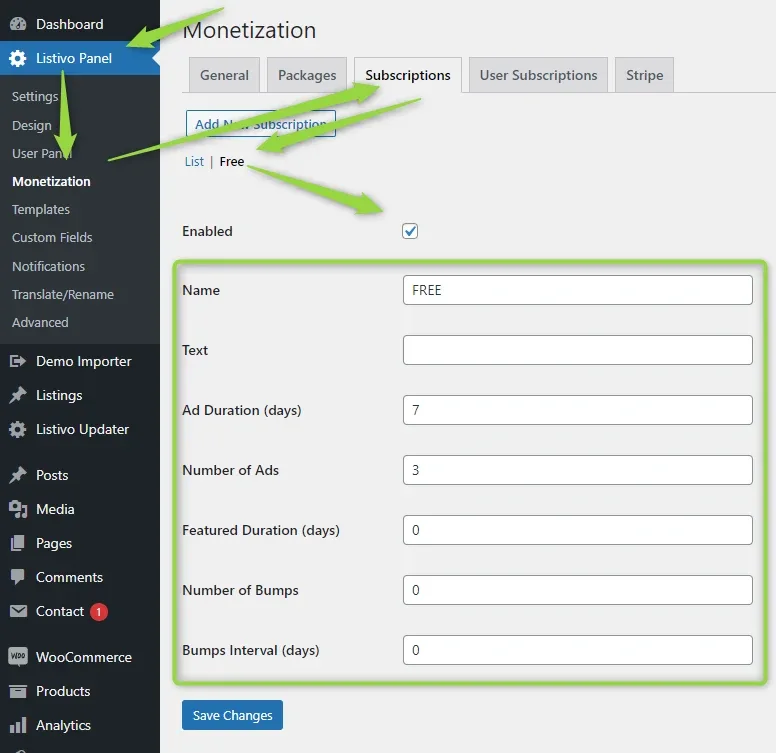The height and width of the screenshot is (753, 776).
Task: Click the Products archive icon
Action: click(18, 691)
